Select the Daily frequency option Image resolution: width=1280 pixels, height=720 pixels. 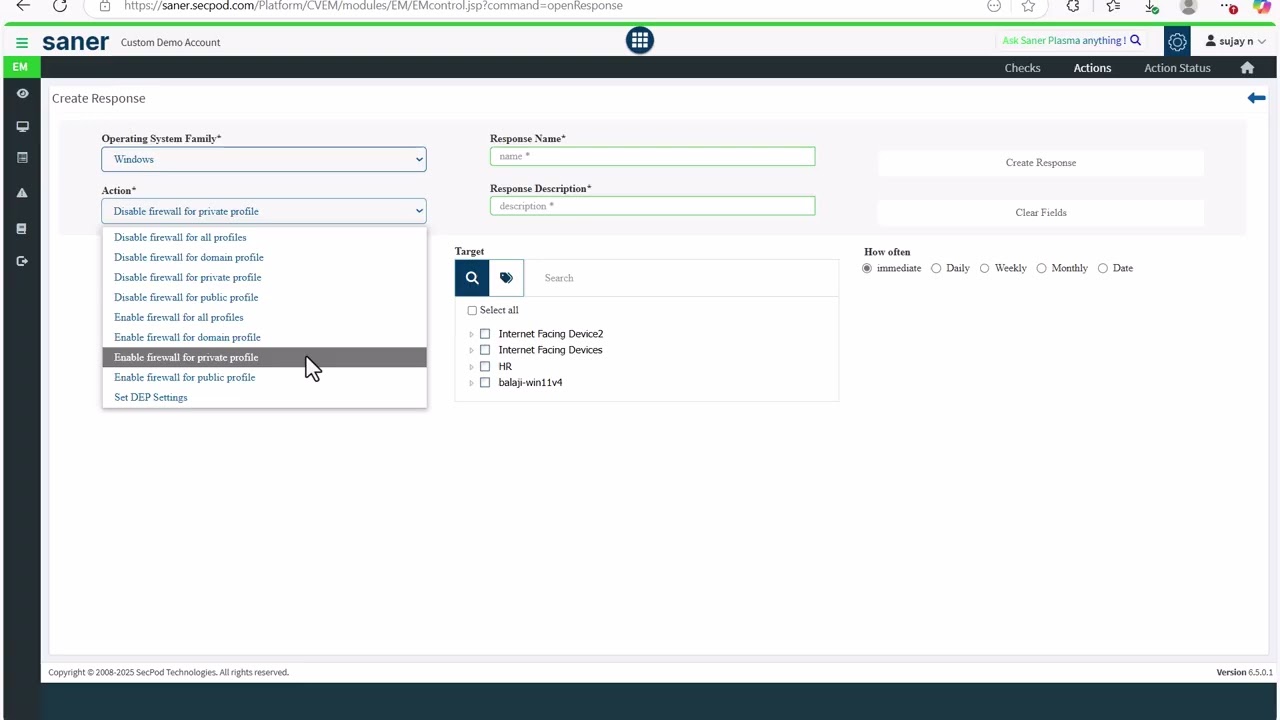tap(936, 268)
